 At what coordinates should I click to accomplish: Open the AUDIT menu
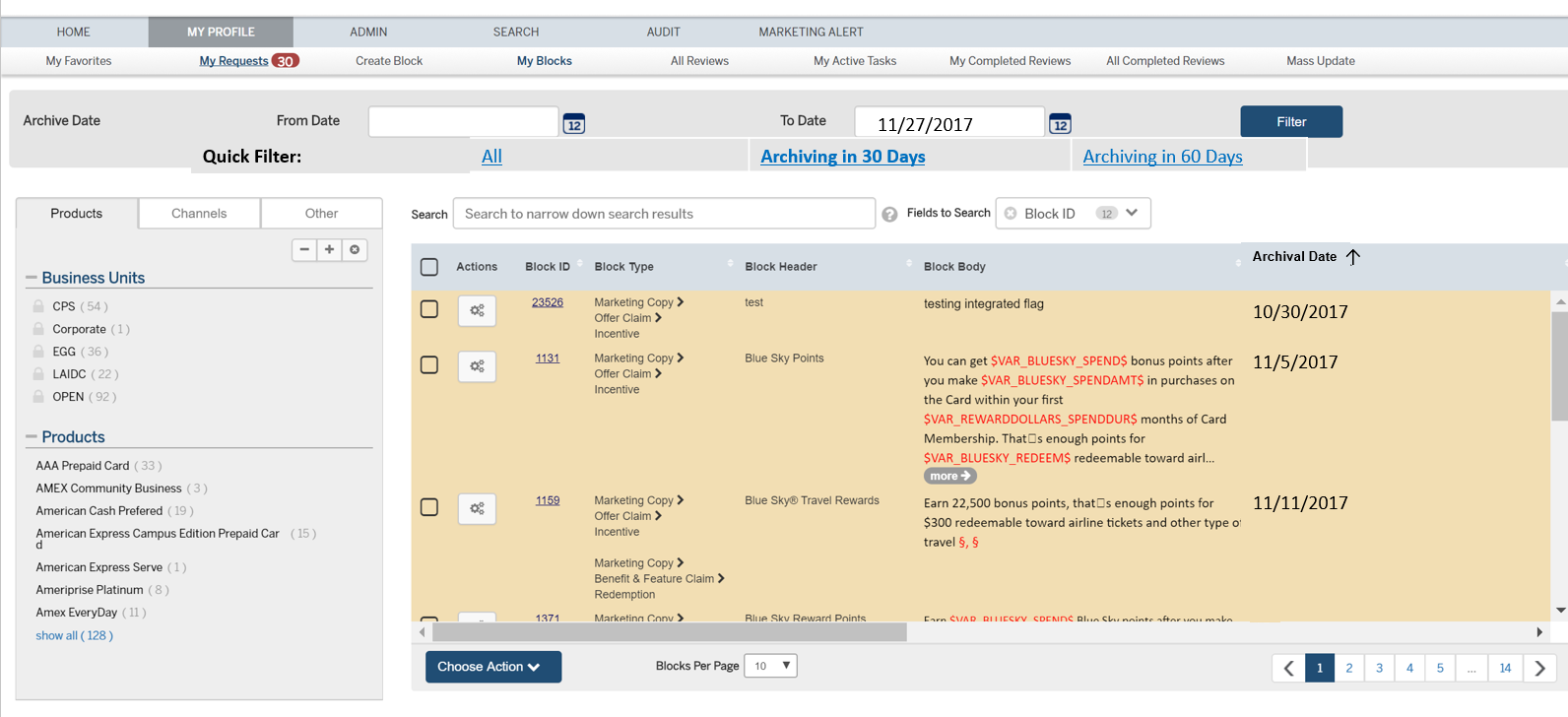tap(664, 33)
